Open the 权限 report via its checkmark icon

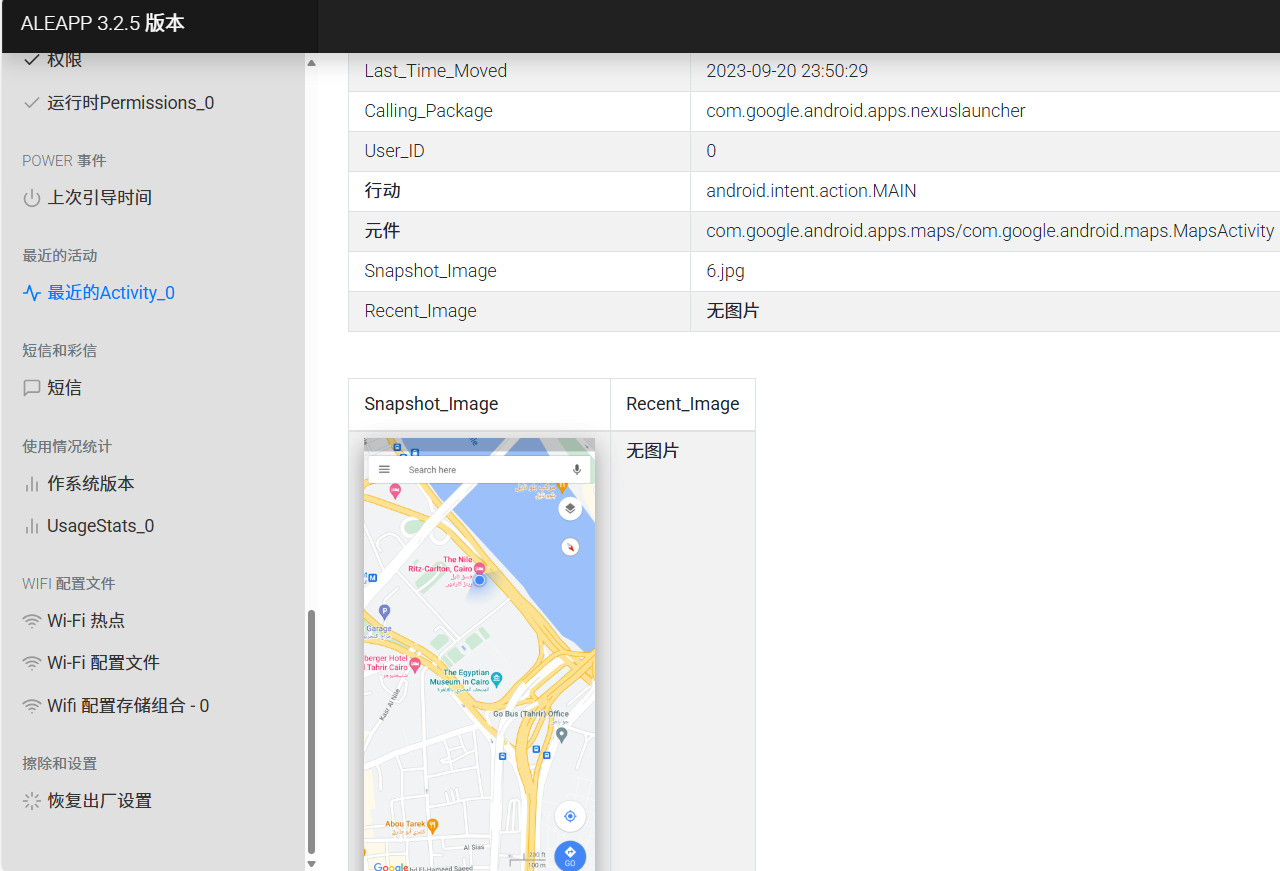[31, 60]
